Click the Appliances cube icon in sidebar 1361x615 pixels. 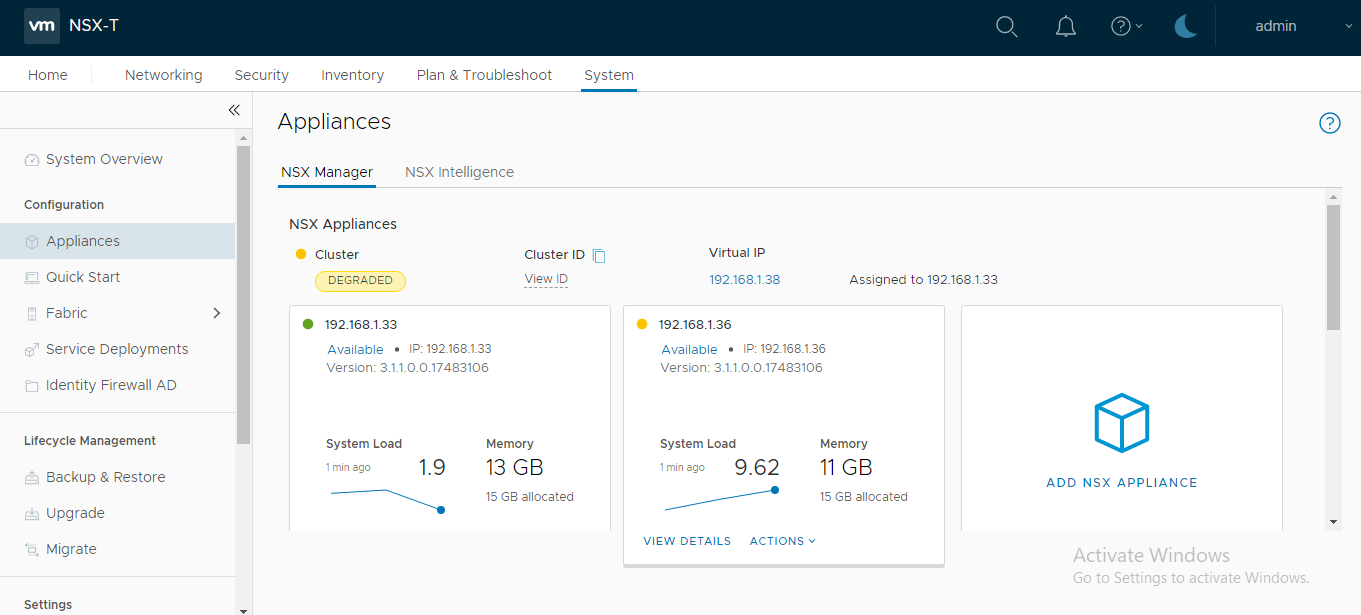32,242
